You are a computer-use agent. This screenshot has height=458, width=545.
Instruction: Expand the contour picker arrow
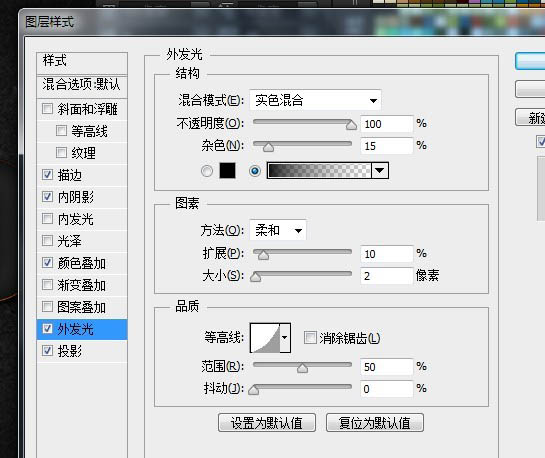[285, 338]
